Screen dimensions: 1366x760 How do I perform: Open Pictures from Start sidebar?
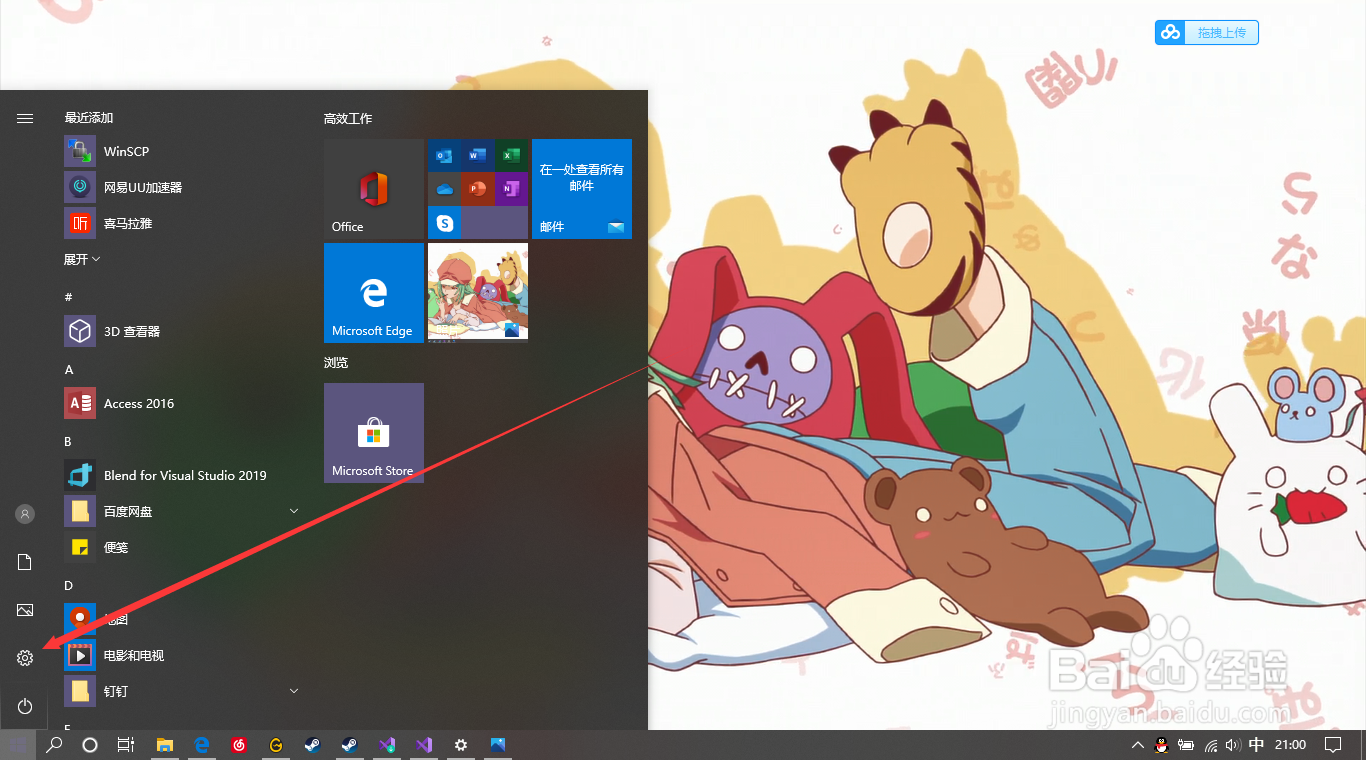(x=25, y=610)
